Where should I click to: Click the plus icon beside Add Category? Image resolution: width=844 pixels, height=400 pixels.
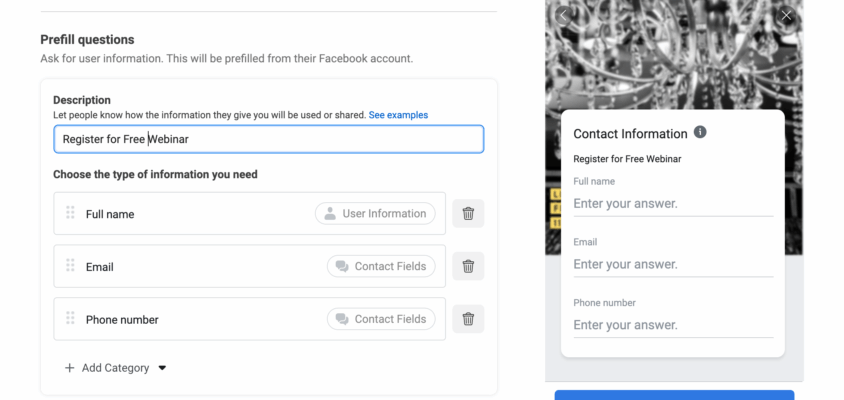pos(69,368)
